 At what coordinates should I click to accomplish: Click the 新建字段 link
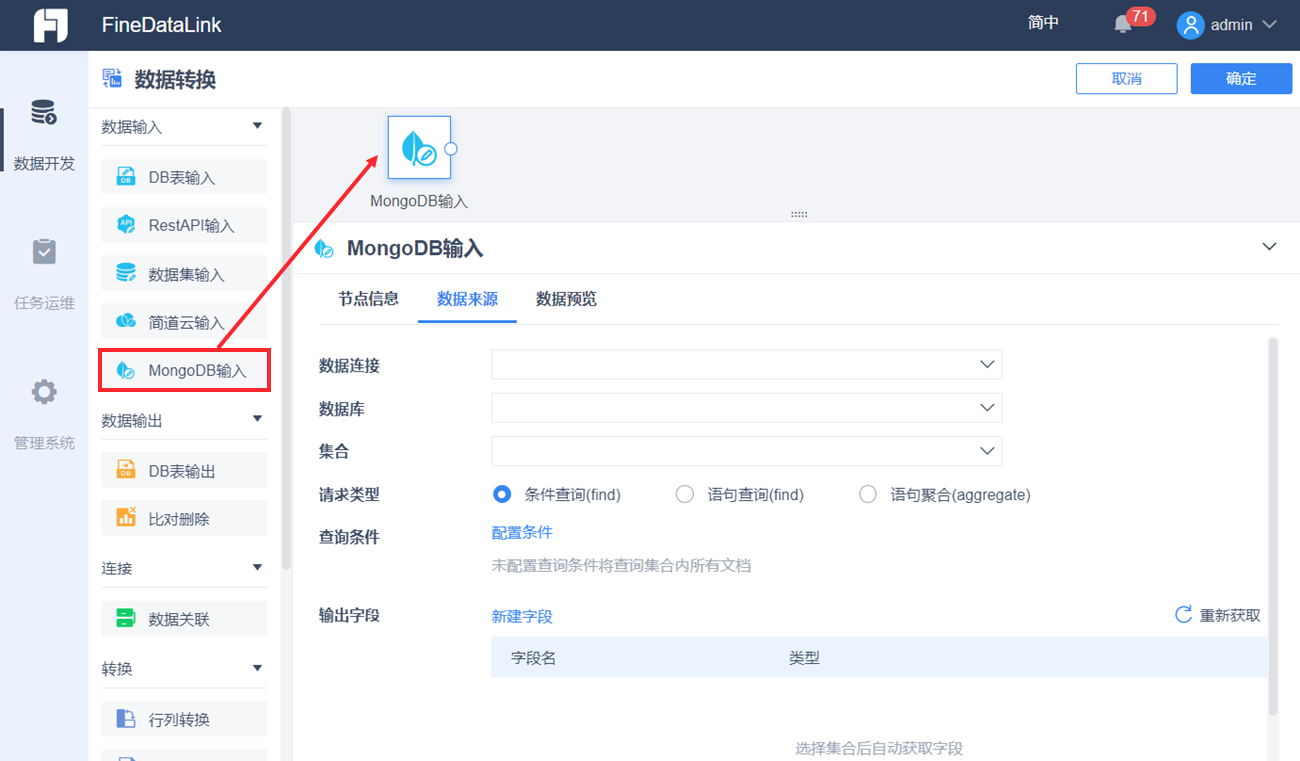tap(522, 616)
